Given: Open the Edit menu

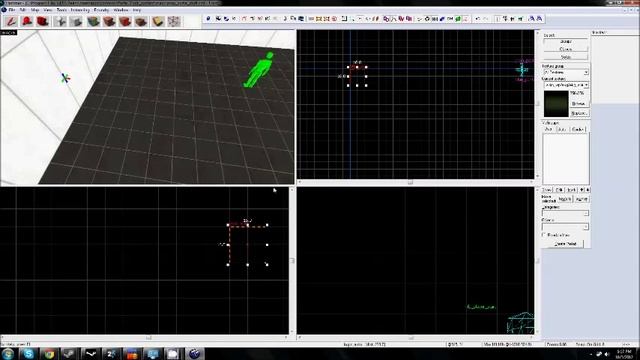Looking at the screenshot, I should pyautogui.click(x=23, y=9).
